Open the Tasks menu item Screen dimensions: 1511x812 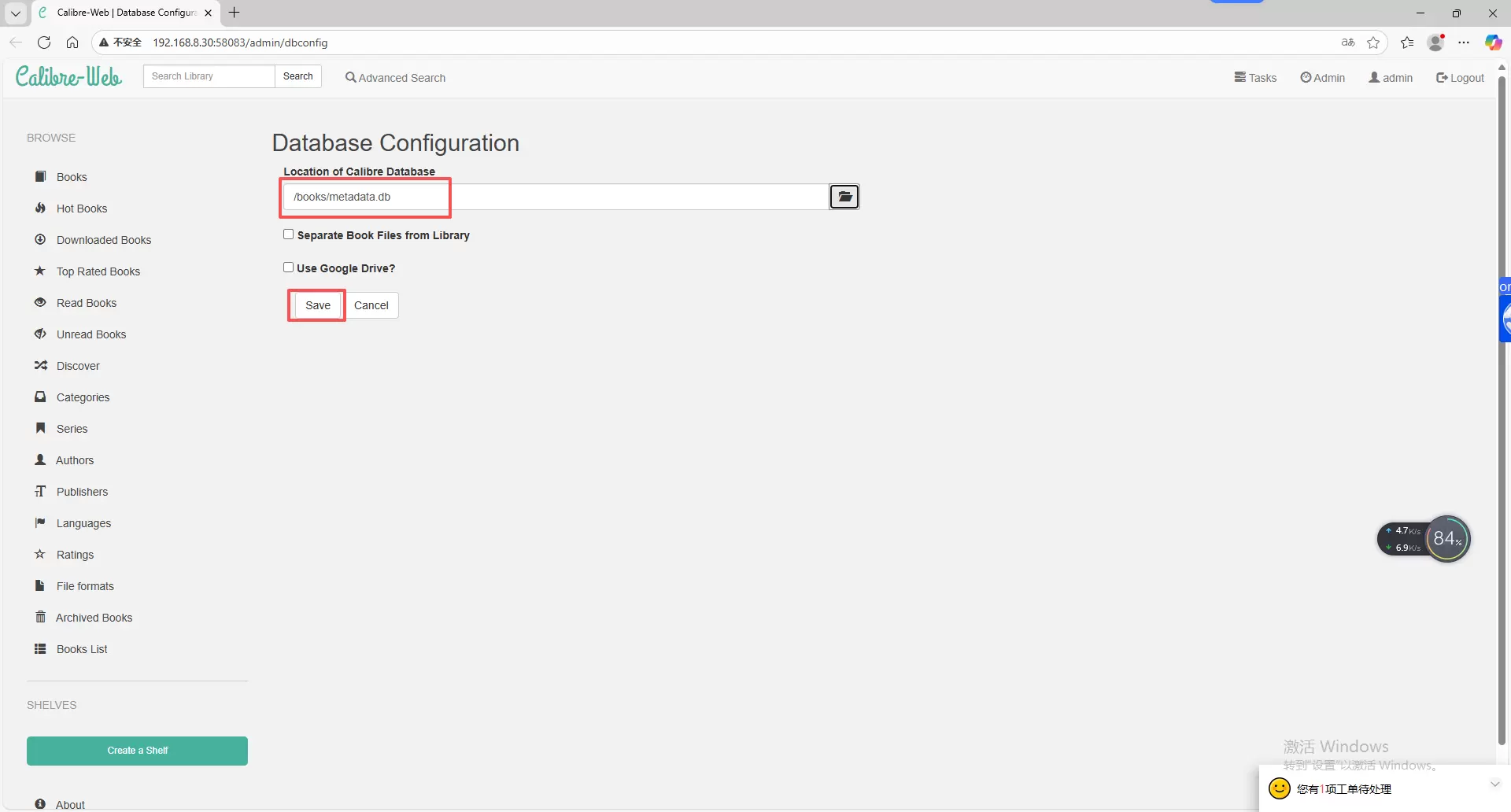click(x=1255, y=78)
